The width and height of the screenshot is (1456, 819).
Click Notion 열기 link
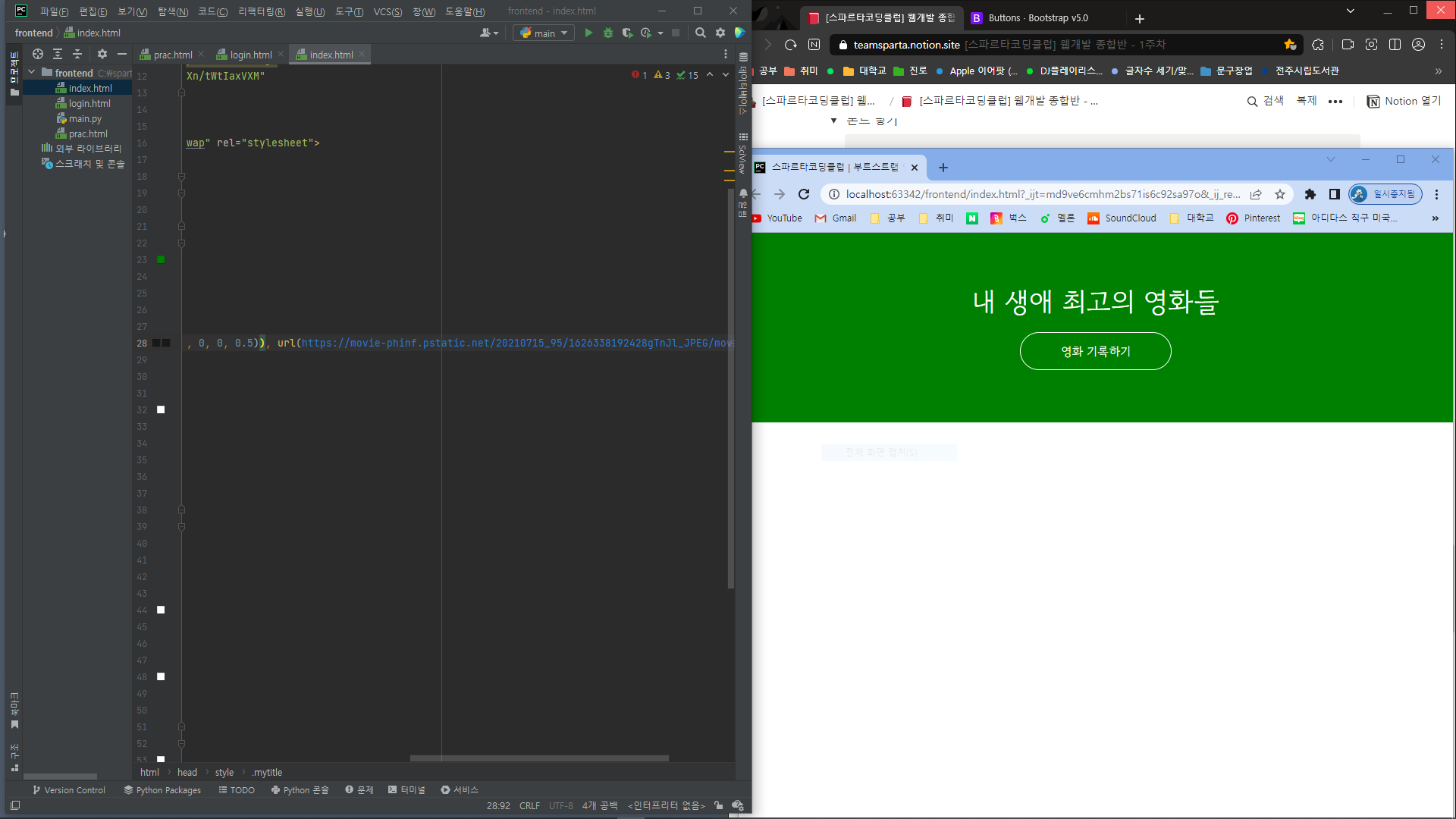(1404, 101)
